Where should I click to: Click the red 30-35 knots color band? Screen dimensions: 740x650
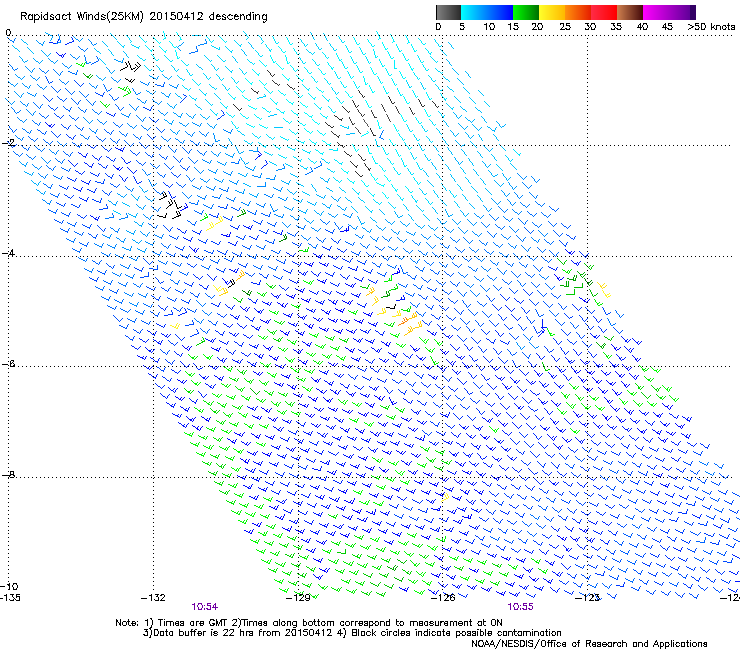604,12
